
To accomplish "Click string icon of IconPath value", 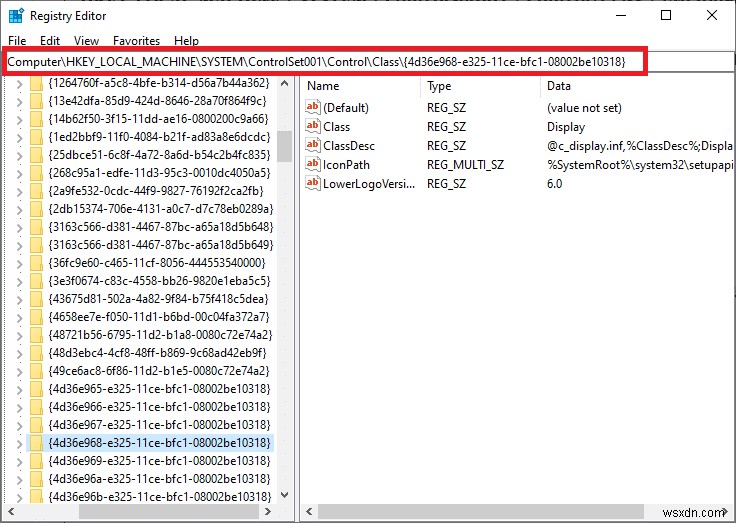I will 313,164.
